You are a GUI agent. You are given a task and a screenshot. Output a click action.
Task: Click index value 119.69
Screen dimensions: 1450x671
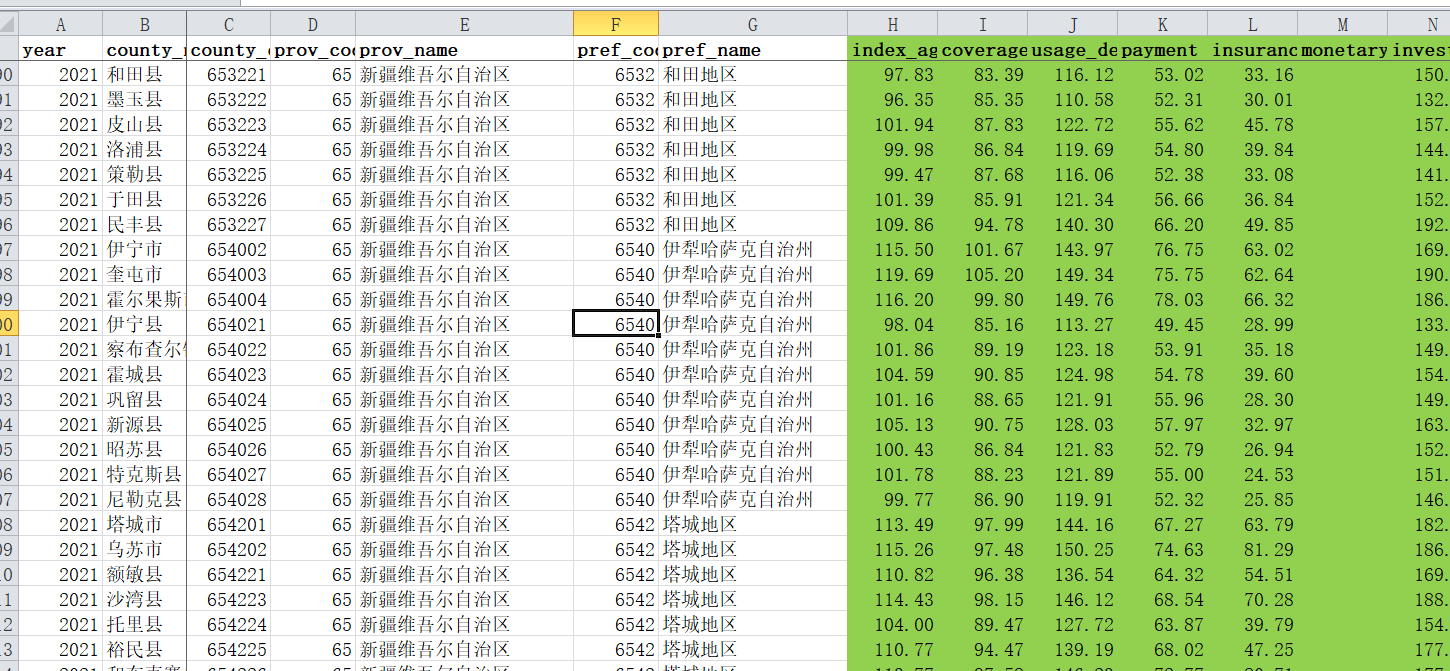click(x=893, y=274)
